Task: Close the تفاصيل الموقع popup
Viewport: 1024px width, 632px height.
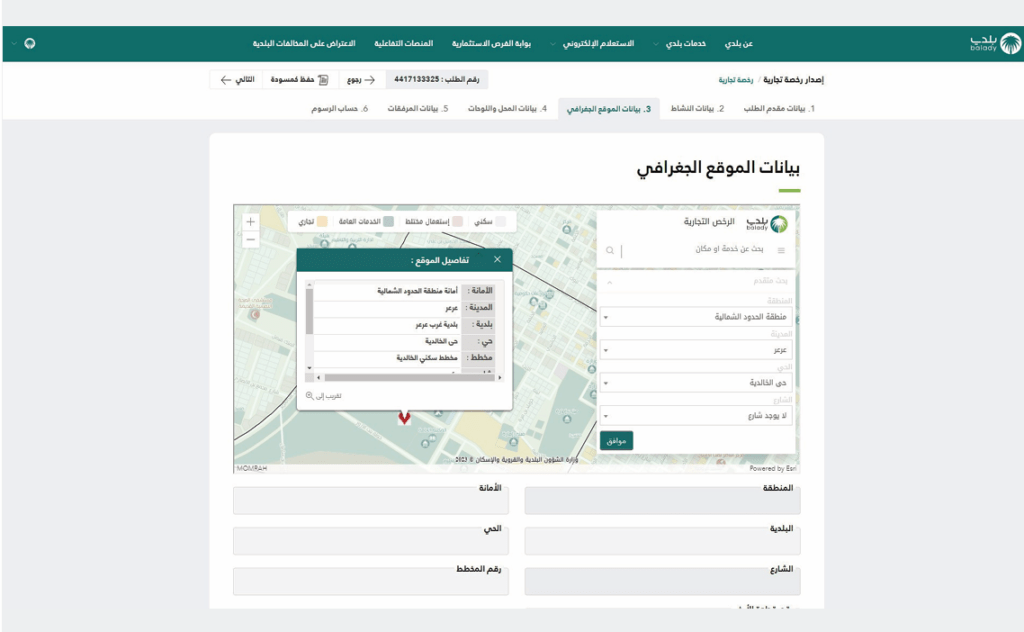Action: 497,260
